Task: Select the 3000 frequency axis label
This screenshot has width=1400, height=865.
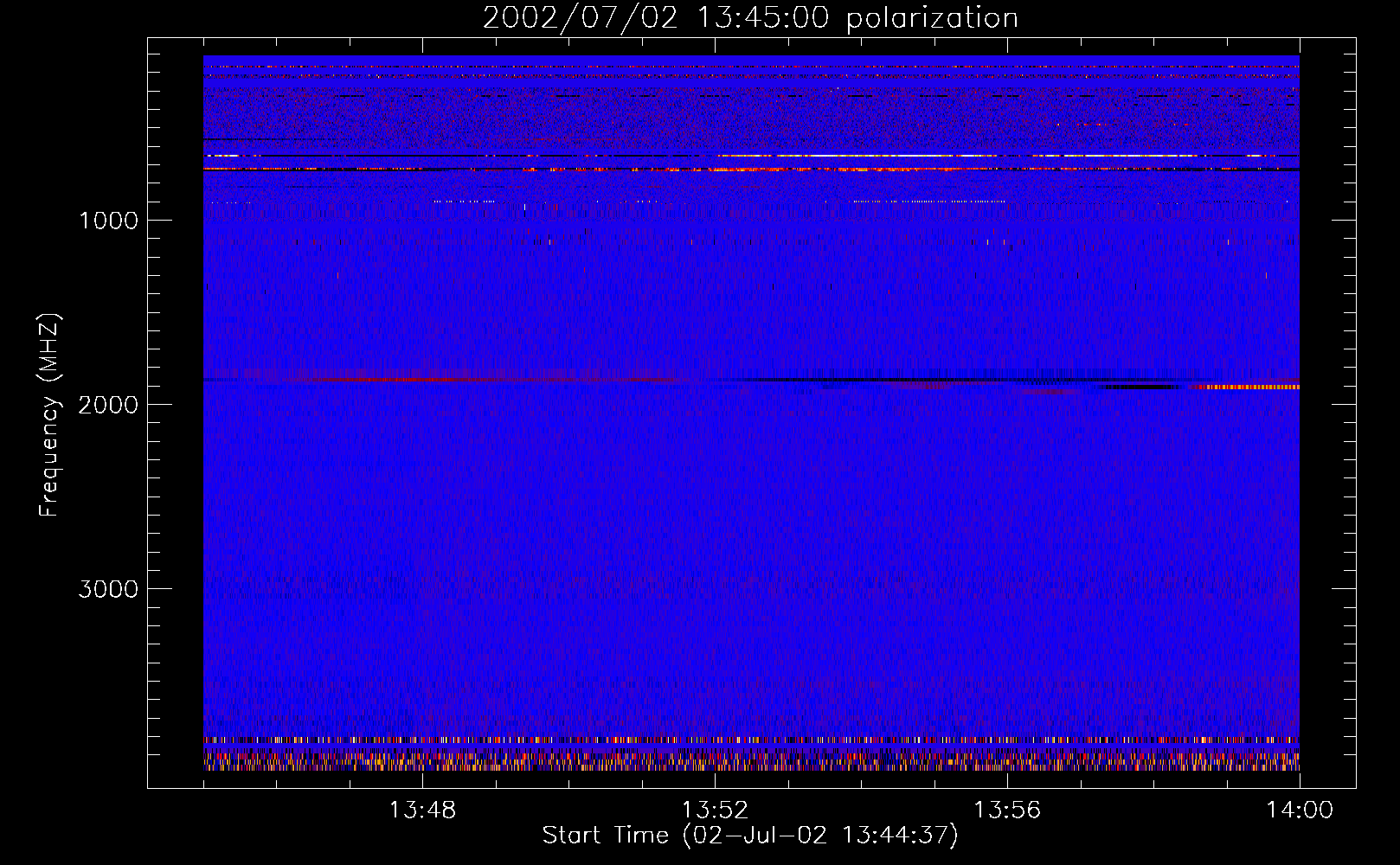Action: click(108, 589)
